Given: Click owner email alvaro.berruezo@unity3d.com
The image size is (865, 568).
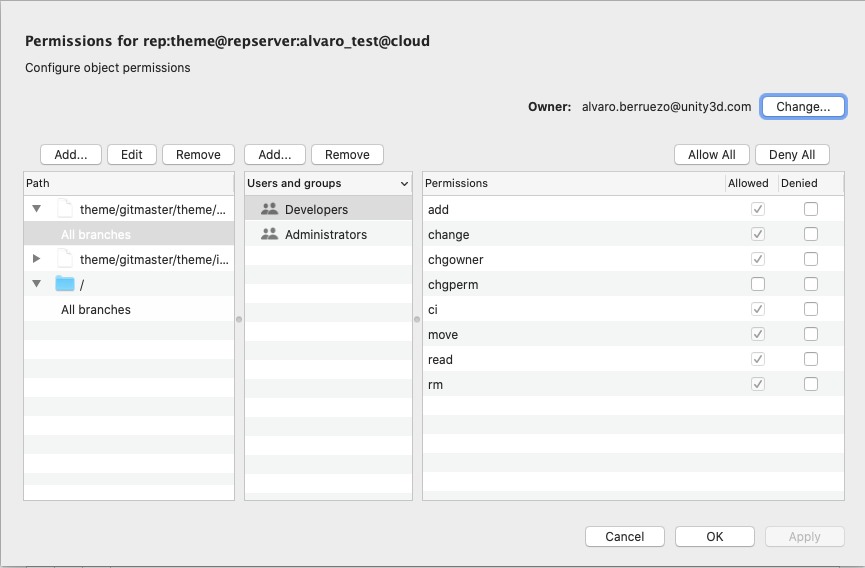Looking at the screenshot, I should (666, 106).
